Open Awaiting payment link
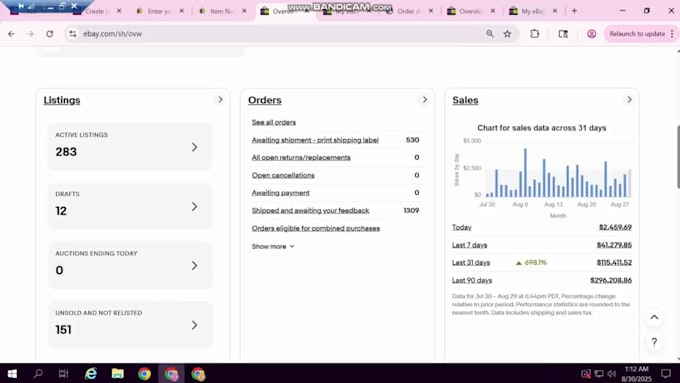The width and height of the screenshot is (680, 383). [x=281, y=193]
